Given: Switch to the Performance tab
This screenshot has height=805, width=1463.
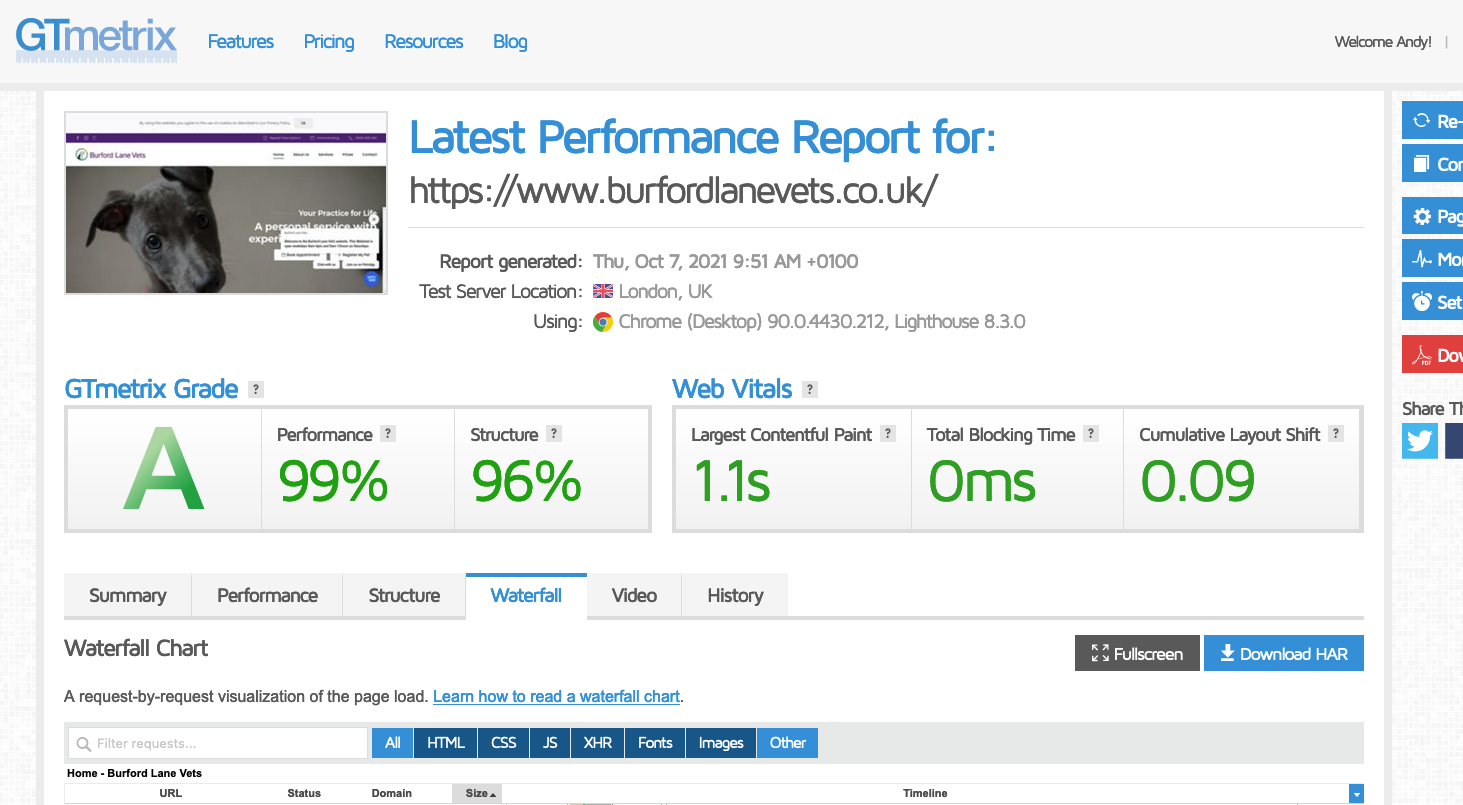Looking at the screenshot, I should click(267, 596).
